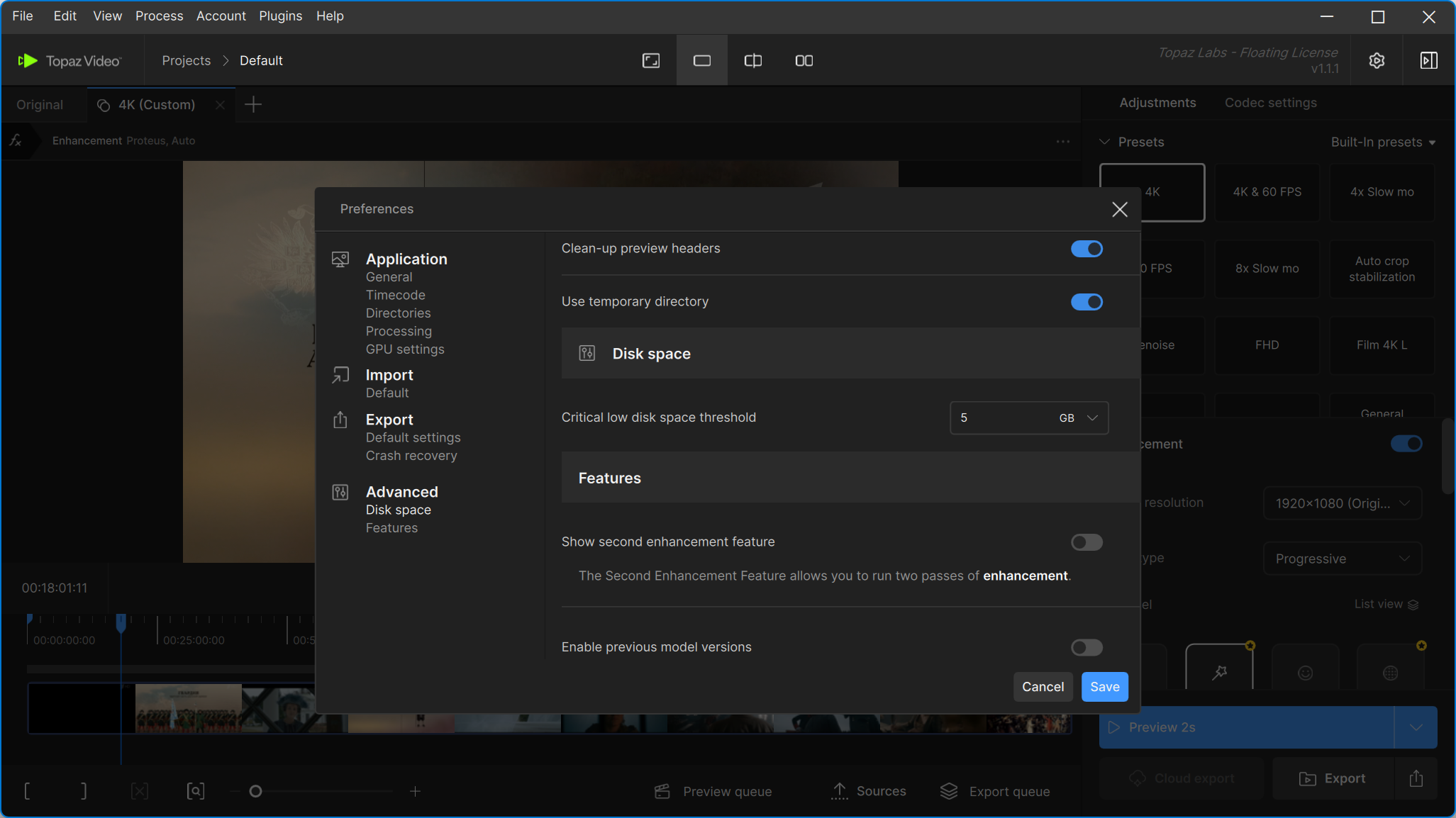Select side-by-side view layout icon

click(804, 61)
